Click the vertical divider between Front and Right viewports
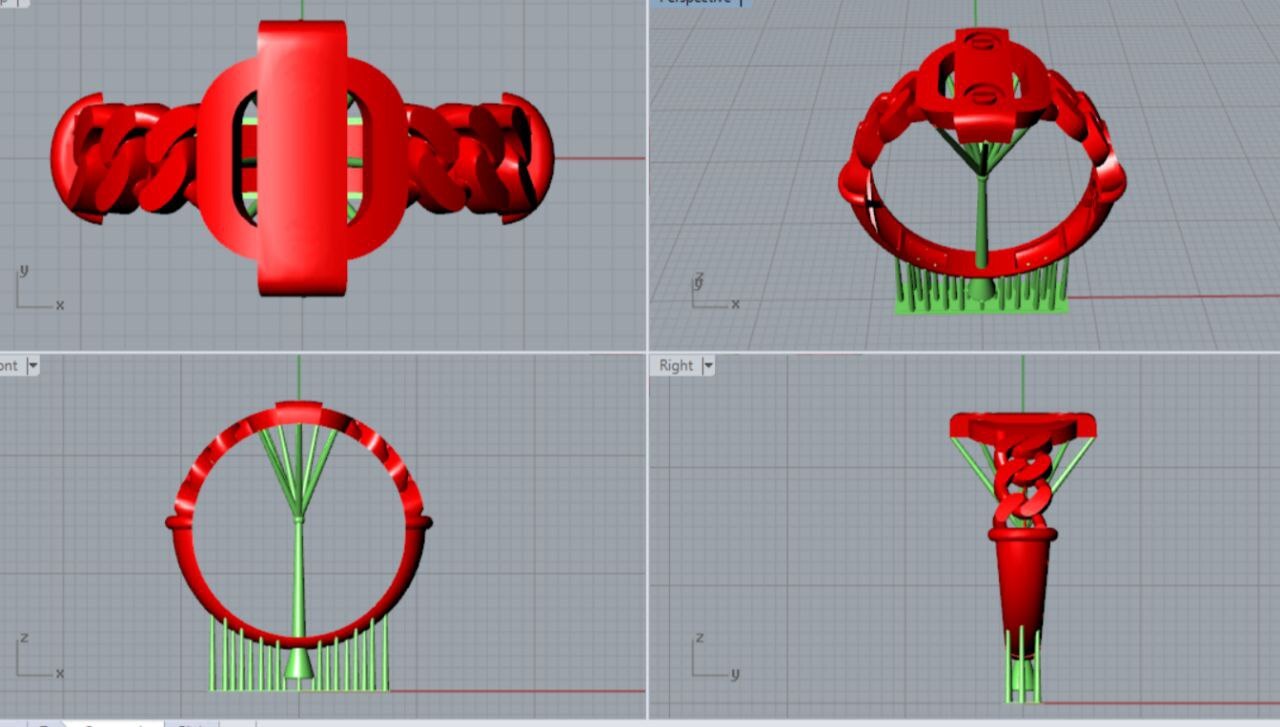 pyautogui.click(x=647, y=540)
